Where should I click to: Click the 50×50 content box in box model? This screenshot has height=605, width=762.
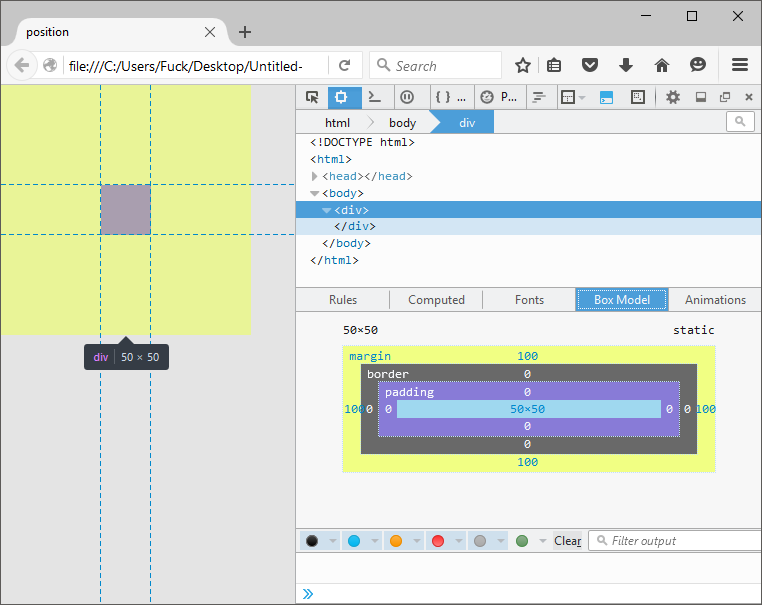[528, 409]
